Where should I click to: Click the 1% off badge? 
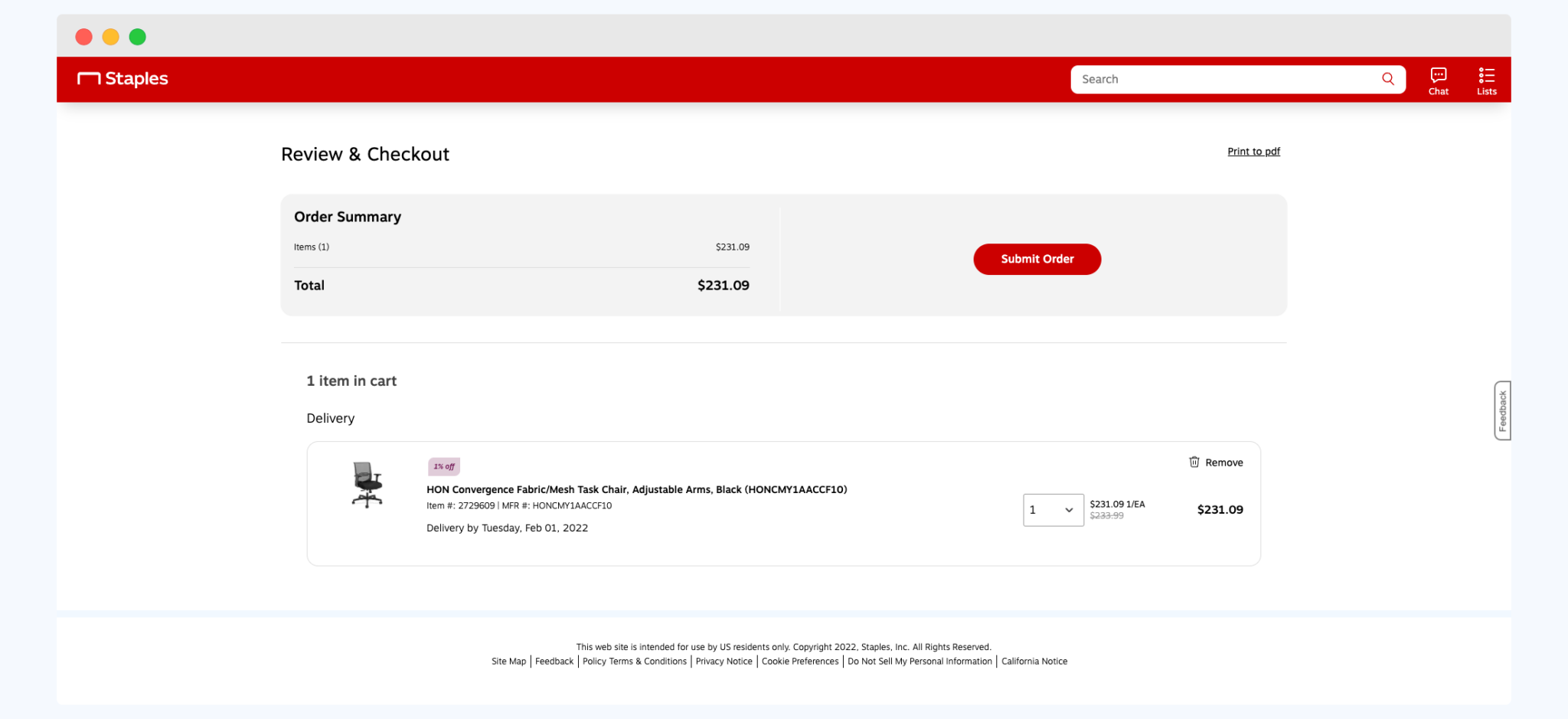click(x=443, y=466)
